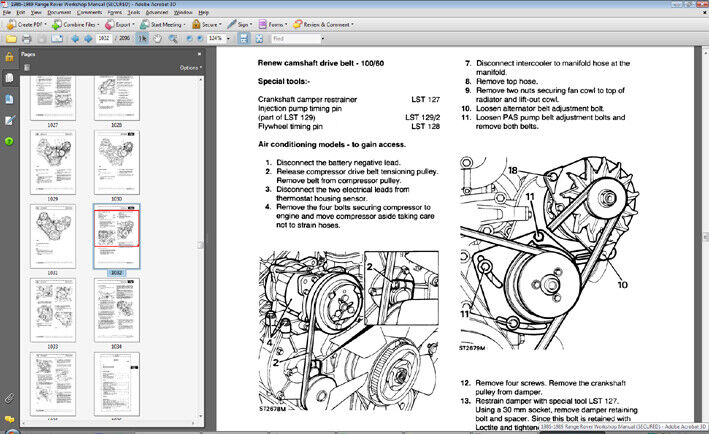This screenshot has width=709, height=434.
Task: Open the Options dropdown in Pages panel
Action: click(x=190, y=68)
